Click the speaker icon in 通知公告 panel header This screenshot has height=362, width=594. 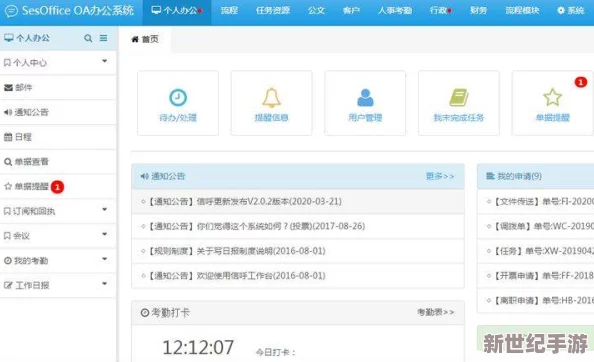[144, 176]
